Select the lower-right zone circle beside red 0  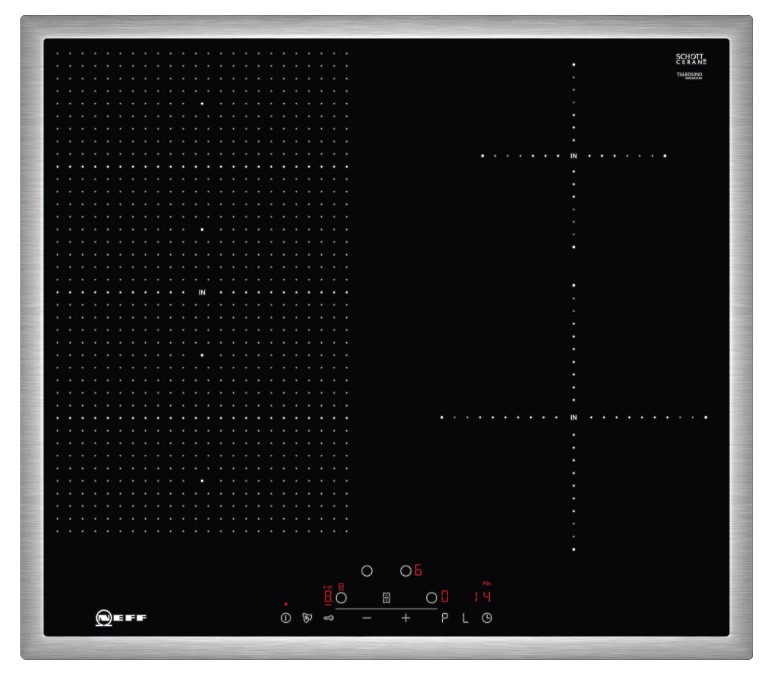[x=432, y=597]
